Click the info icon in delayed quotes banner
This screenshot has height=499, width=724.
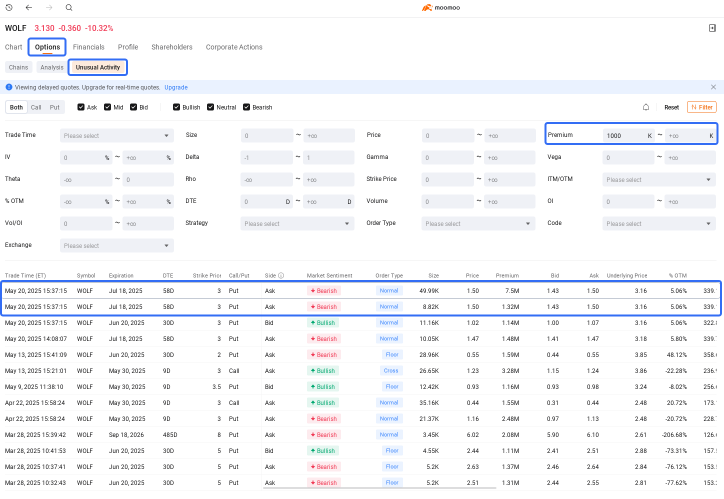pyautogui.click(x=9, y=87)
